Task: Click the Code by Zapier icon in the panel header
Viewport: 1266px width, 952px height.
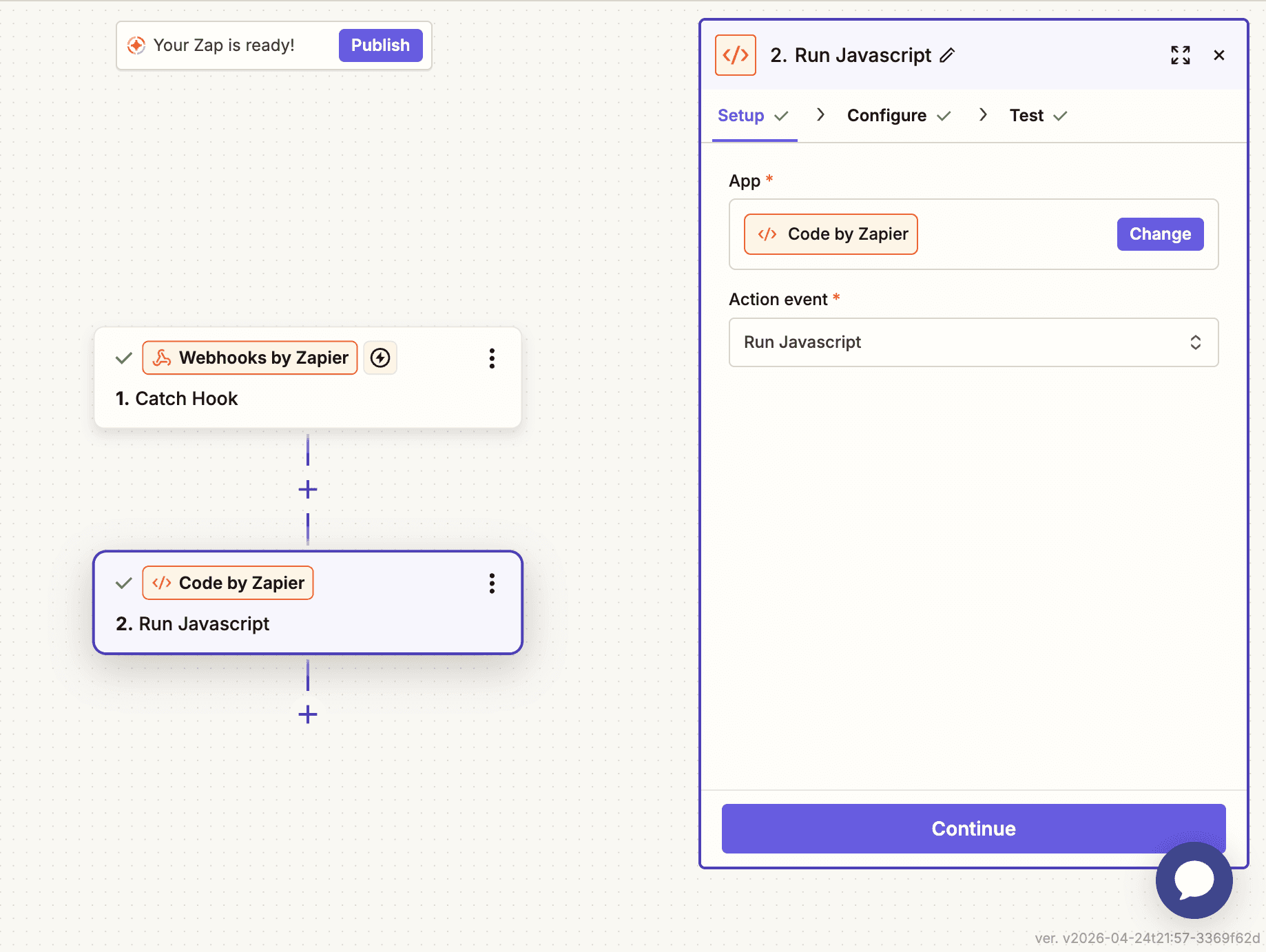Action: 735,55
